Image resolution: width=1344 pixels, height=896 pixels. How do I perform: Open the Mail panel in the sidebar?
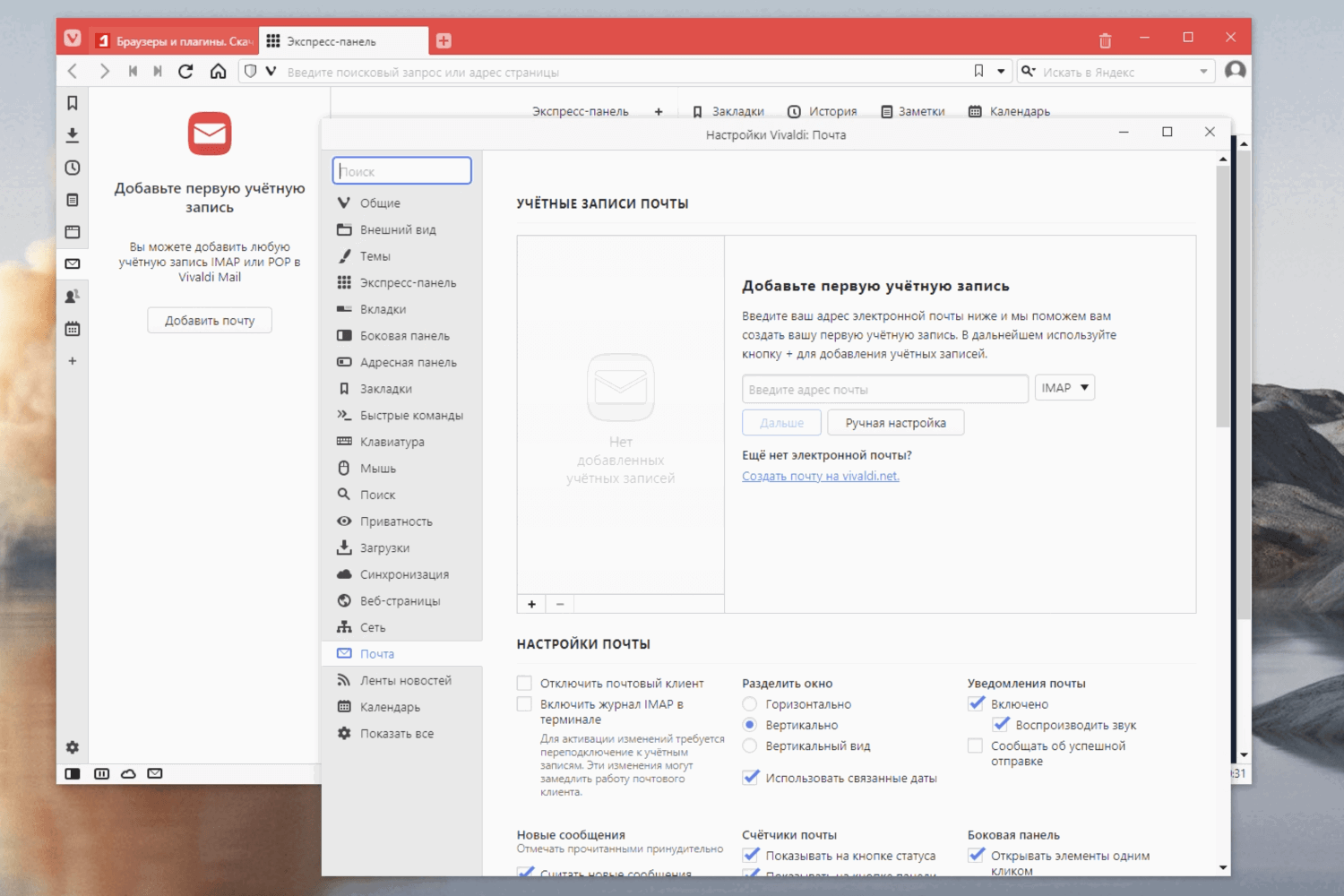click(x=72, y=263)
